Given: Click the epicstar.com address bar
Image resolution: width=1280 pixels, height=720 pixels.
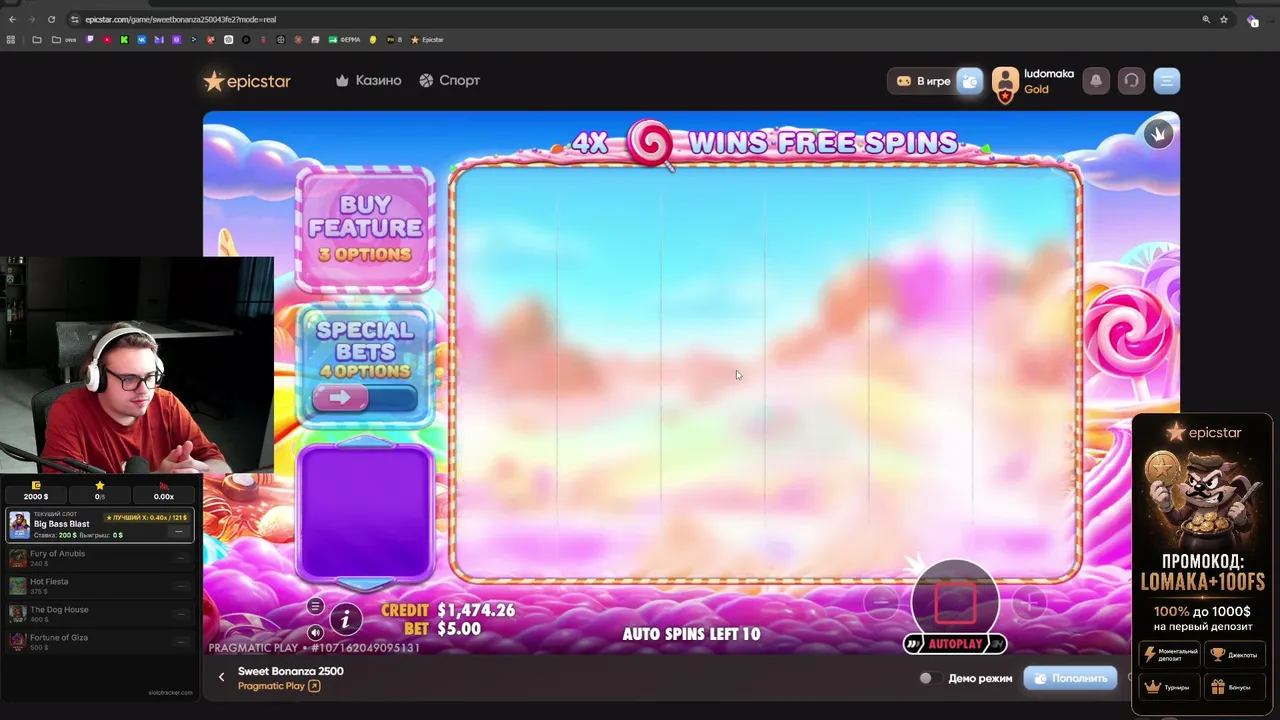Looking at the screenshot, I should tap(640, 19).
